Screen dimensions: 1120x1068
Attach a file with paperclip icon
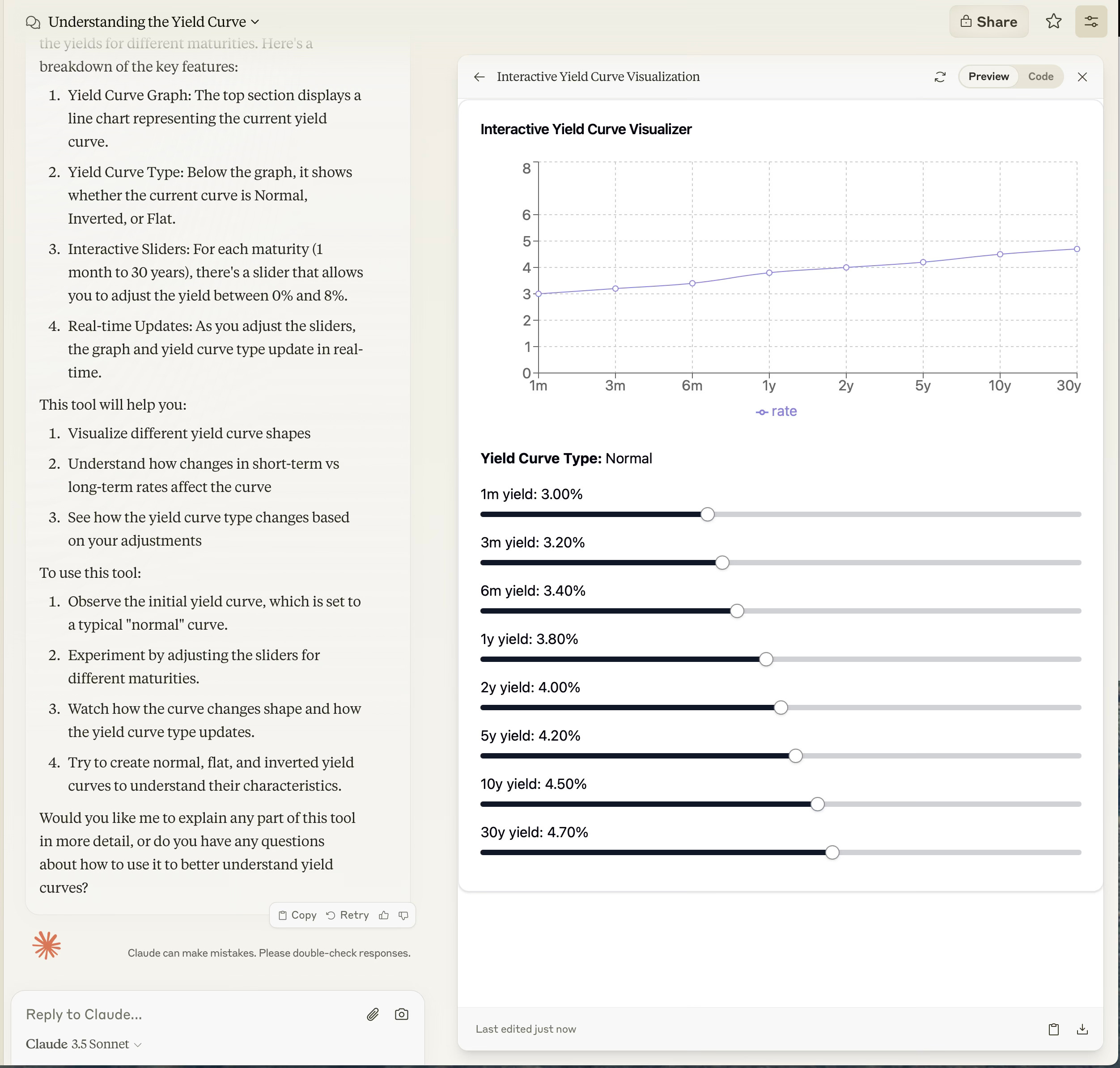(x=373, y=1014)
